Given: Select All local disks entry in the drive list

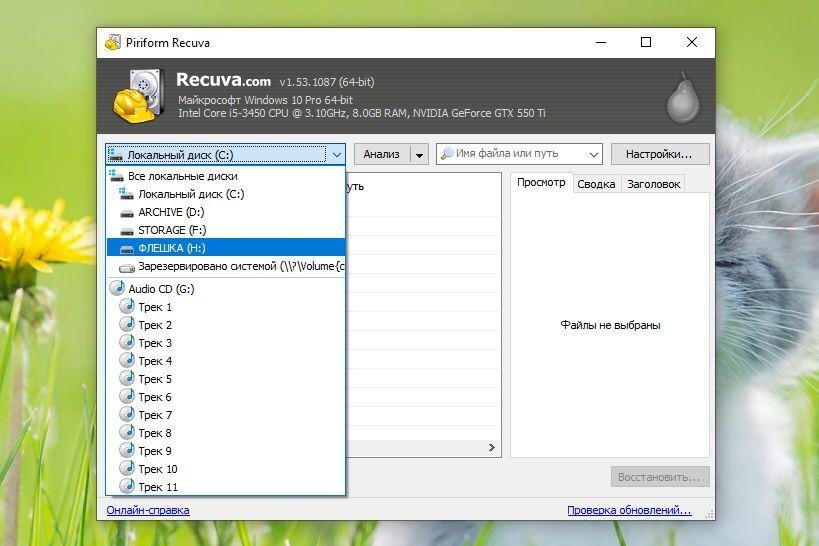Looking at the screenshot, I should (x=225, y=176).
